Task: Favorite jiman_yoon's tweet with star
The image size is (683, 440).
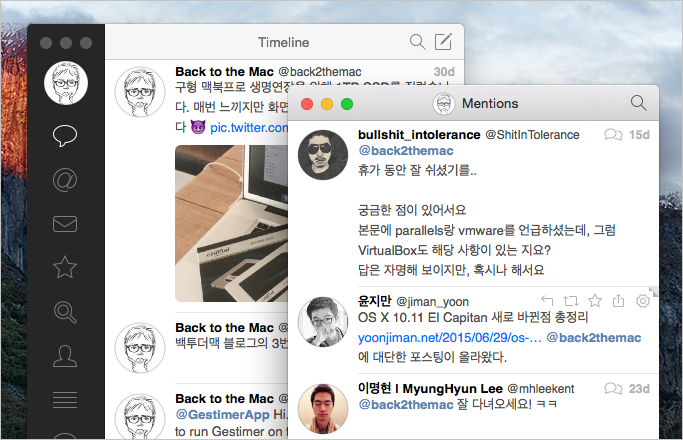Action: click(595, 301)
